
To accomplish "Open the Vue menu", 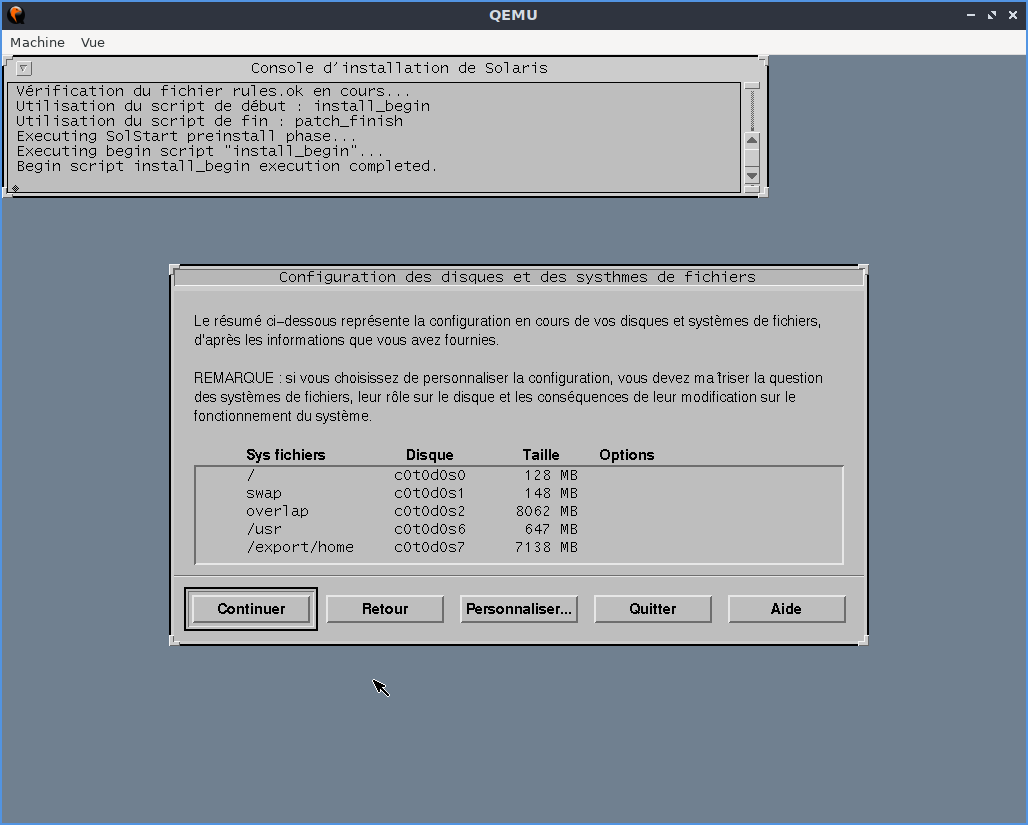I will click(92, 43).
